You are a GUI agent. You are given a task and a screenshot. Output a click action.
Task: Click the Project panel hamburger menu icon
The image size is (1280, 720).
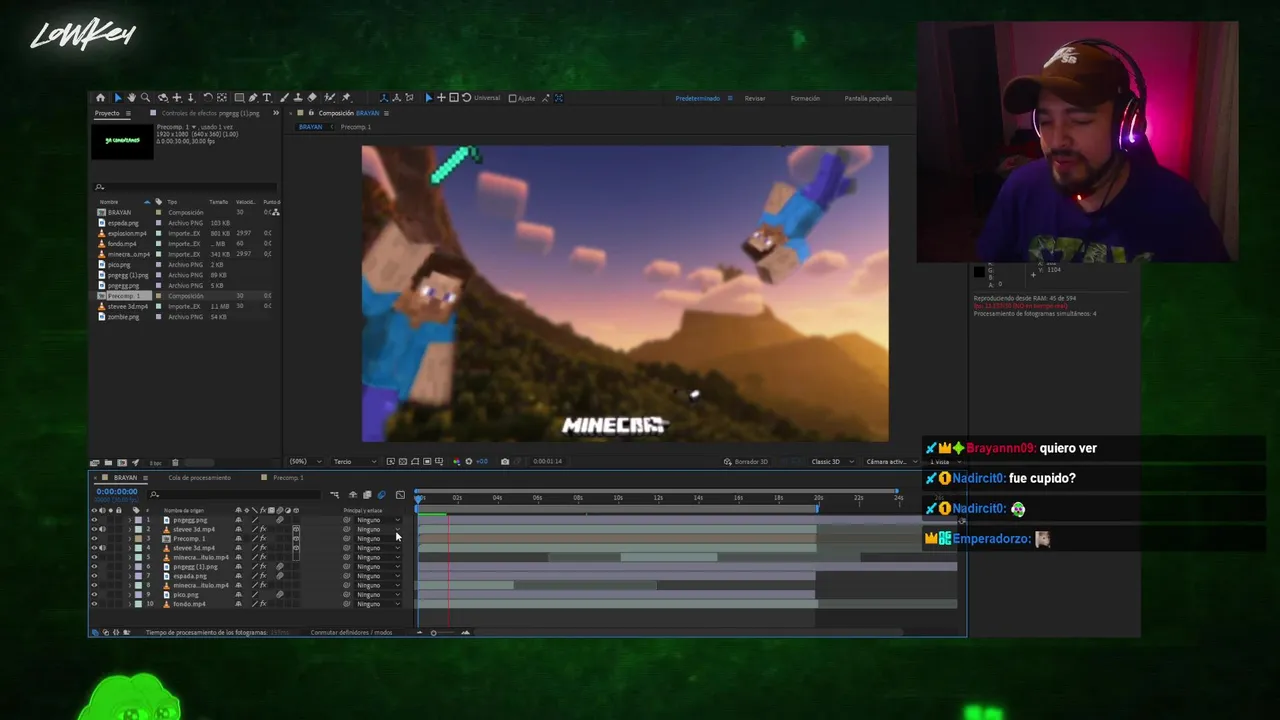[126, 113]
